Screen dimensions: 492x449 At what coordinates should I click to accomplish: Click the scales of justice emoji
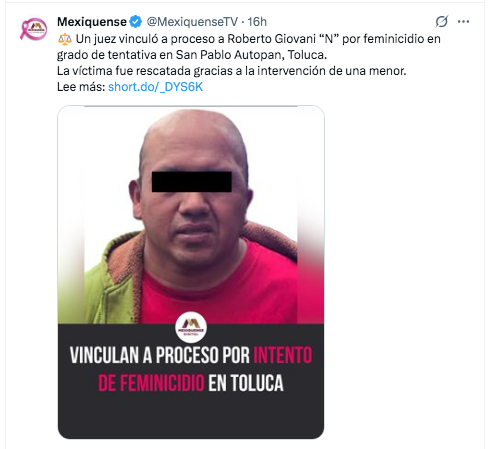point(65,39)
